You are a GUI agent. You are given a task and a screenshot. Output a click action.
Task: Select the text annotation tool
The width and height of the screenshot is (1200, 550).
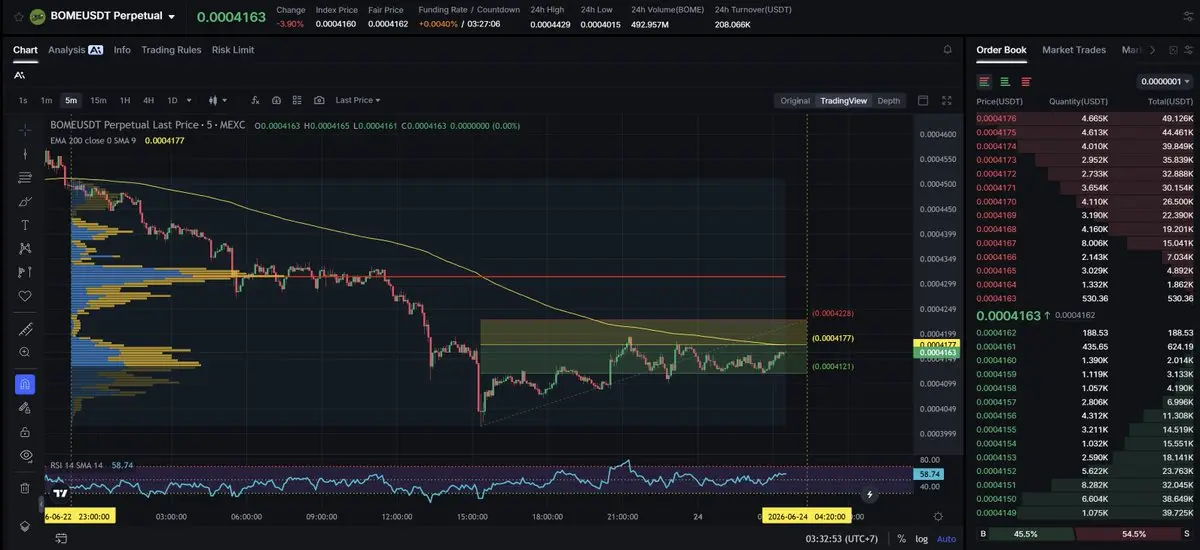coord(25,225)
